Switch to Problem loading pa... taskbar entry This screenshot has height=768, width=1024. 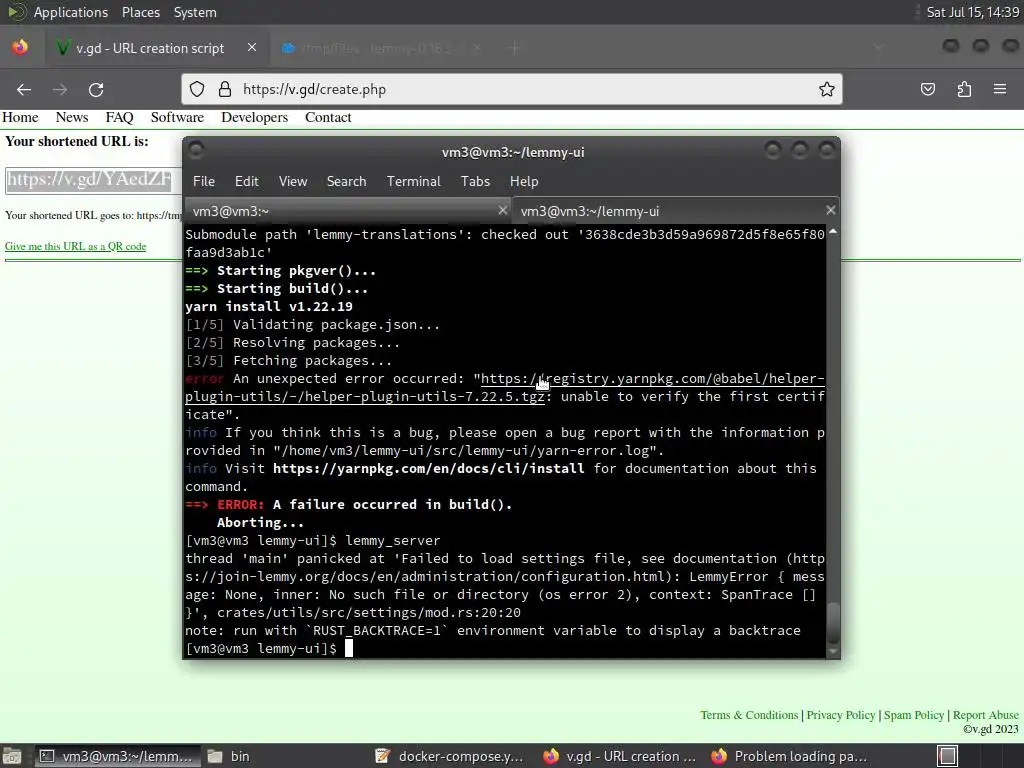789,756
